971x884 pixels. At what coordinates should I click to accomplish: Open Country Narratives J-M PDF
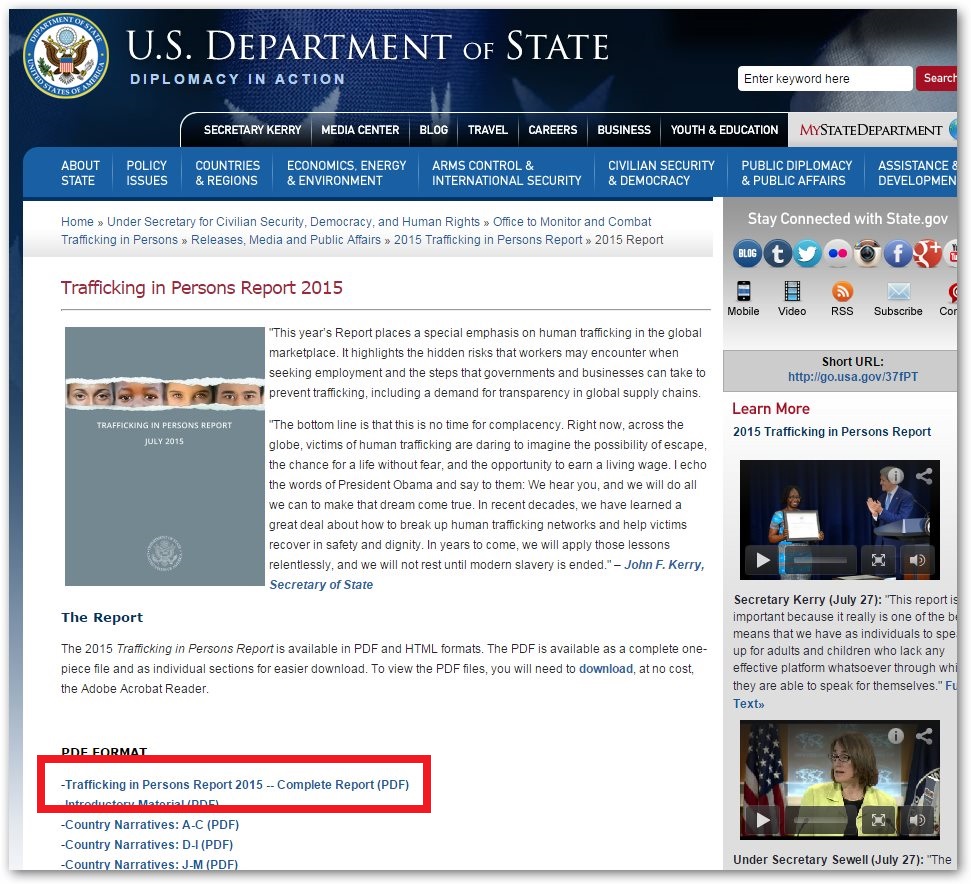[x=149, y=864]
